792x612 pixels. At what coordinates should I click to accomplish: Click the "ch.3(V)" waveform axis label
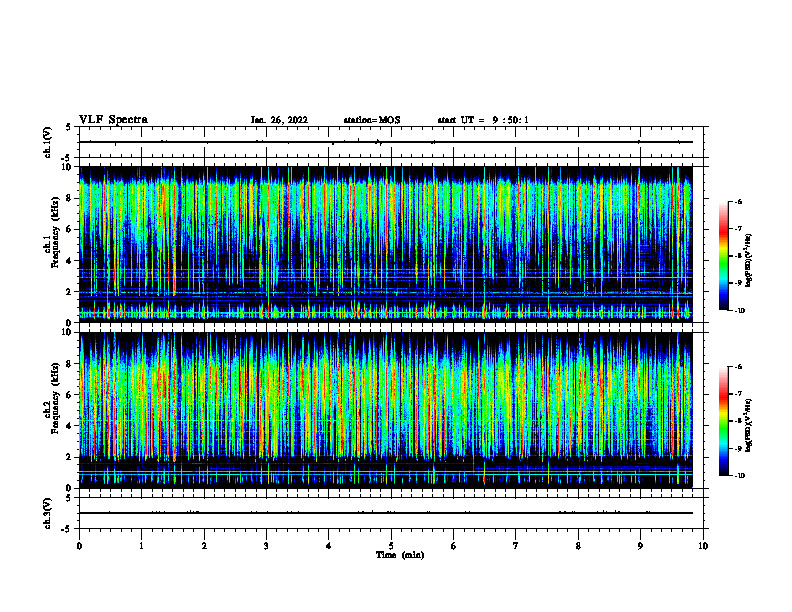point(47,513)
